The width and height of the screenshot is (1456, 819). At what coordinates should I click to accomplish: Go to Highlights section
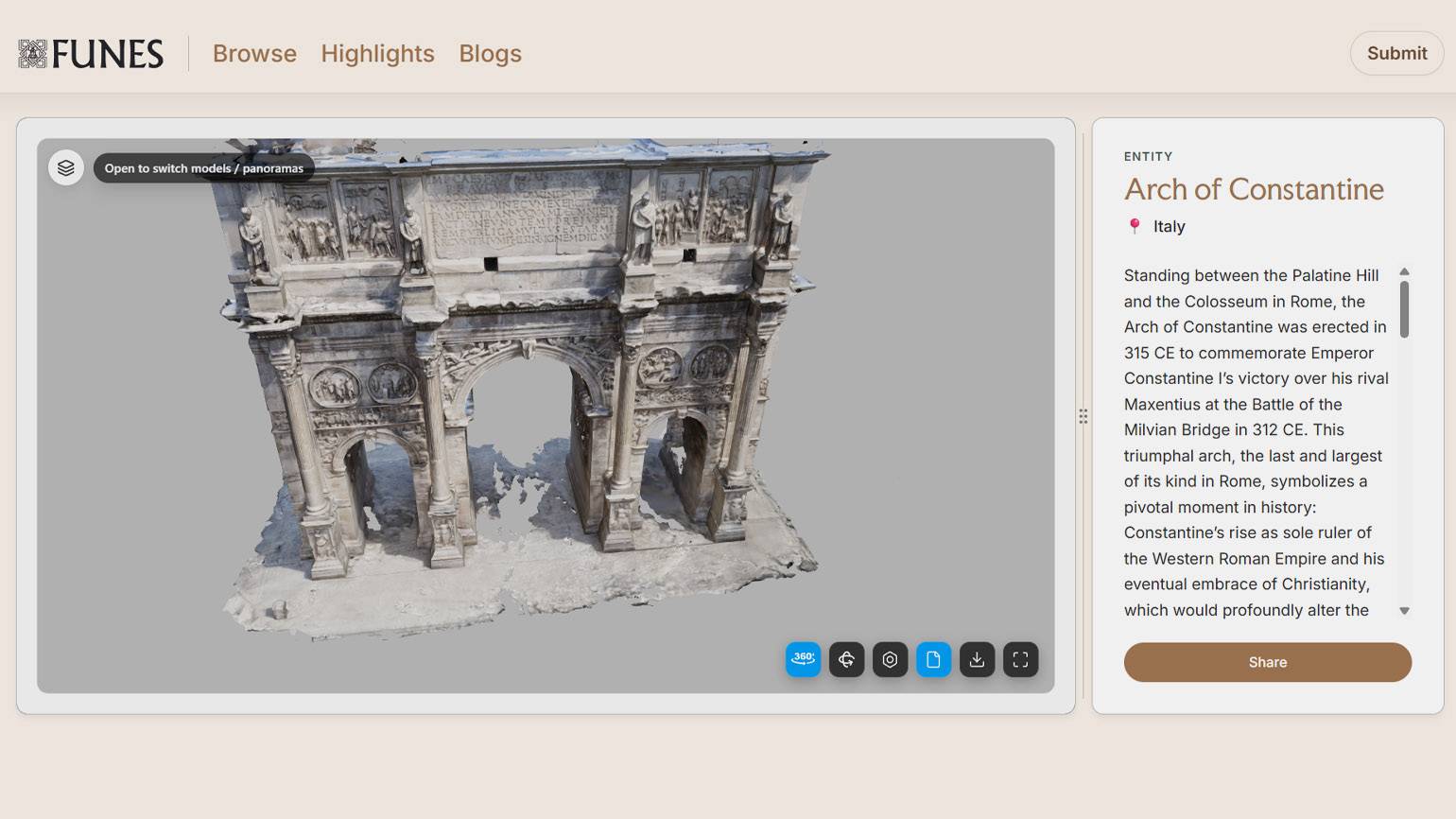(377, 54)
